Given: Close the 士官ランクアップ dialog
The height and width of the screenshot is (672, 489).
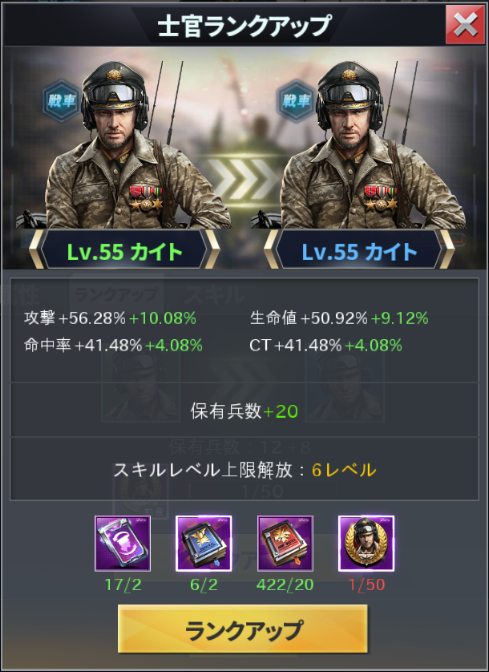Looking at the screenshot, I should pyautogui.click(x=465, y=24).
